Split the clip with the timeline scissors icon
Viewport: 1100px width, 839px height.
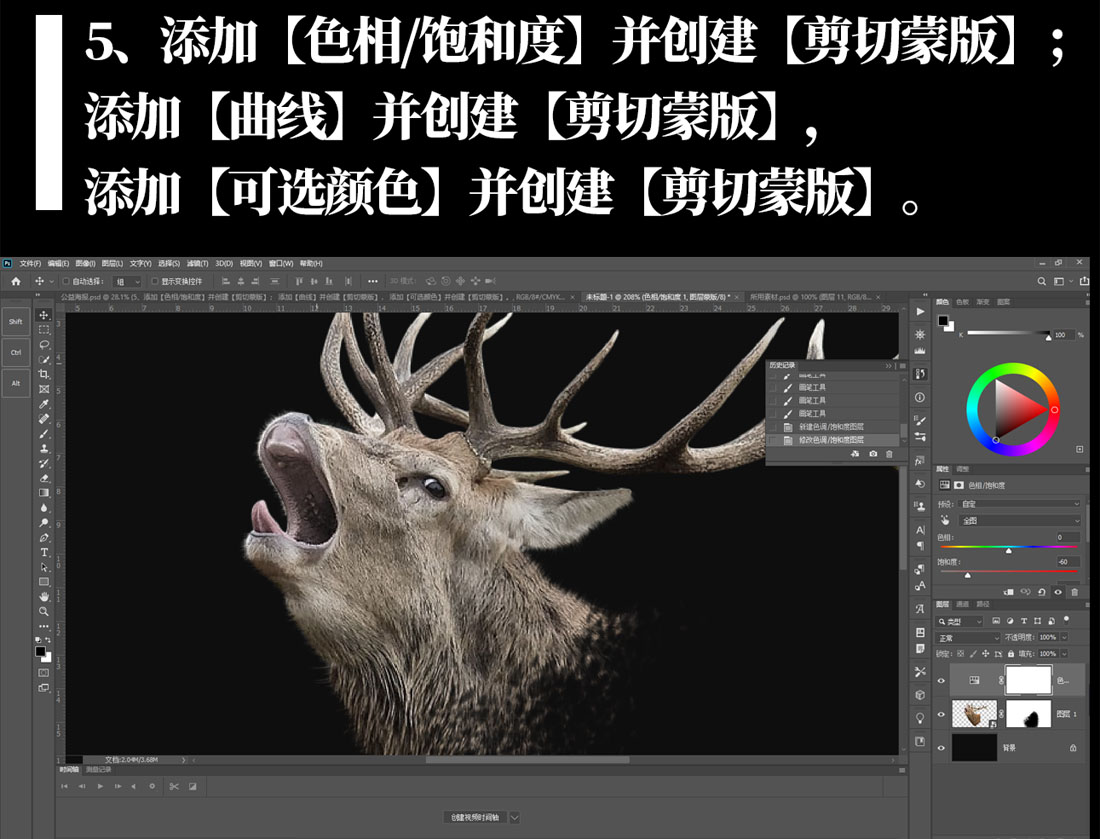click(x=174, y=786)
